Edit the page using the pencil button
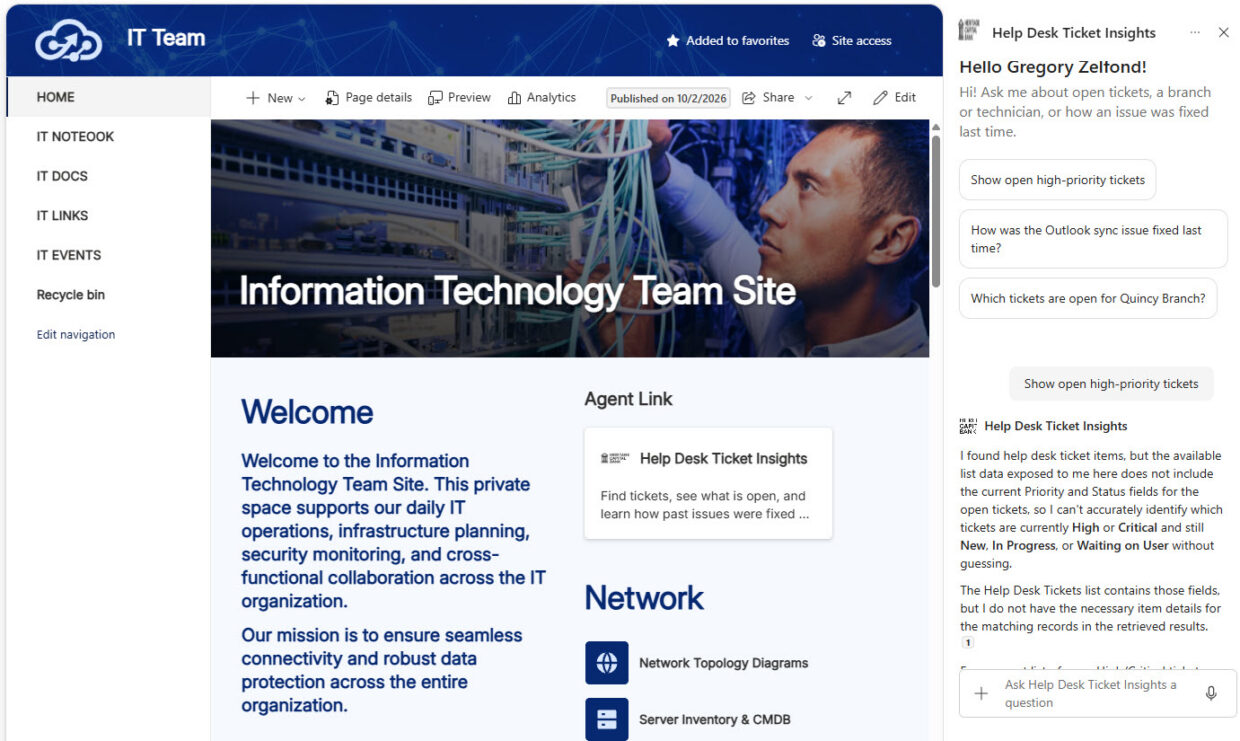Screen dimensions: 1240x741 coord(894,98)
